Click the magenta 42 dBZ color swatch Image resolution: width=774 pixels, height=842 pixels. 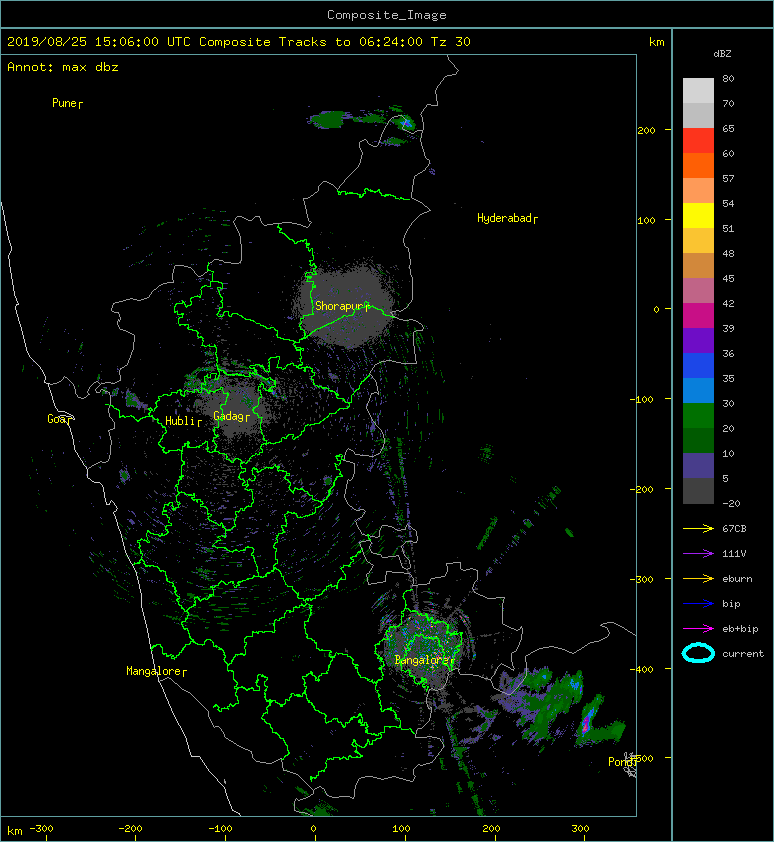tap(698, 316)
